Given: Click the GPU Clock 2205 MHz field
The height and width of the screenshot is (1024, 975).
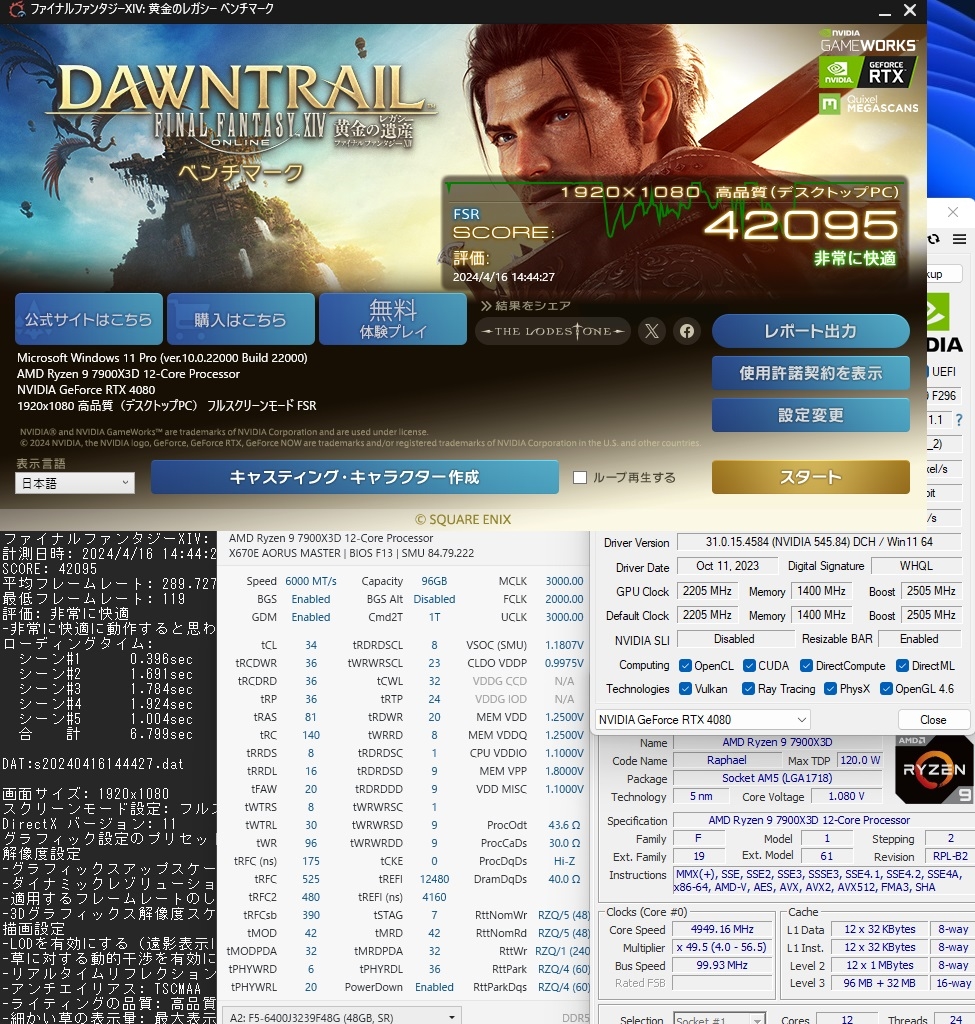Looking at the screenshot, I should point(707,591).
